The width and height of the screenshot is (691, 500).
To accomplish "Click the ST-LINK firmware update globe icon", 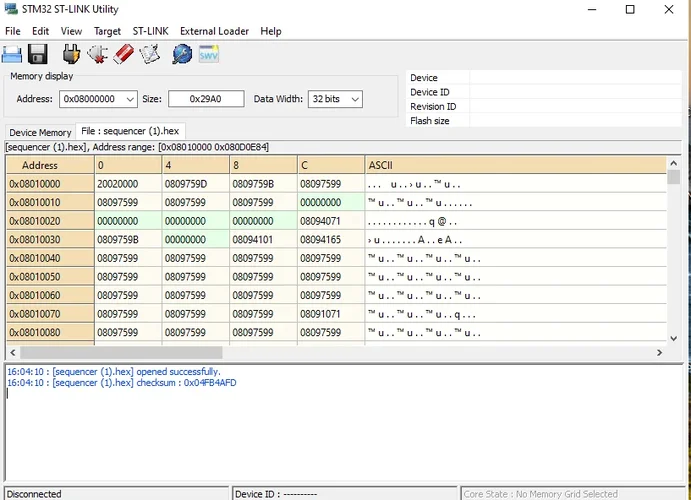I will [182, 54].
